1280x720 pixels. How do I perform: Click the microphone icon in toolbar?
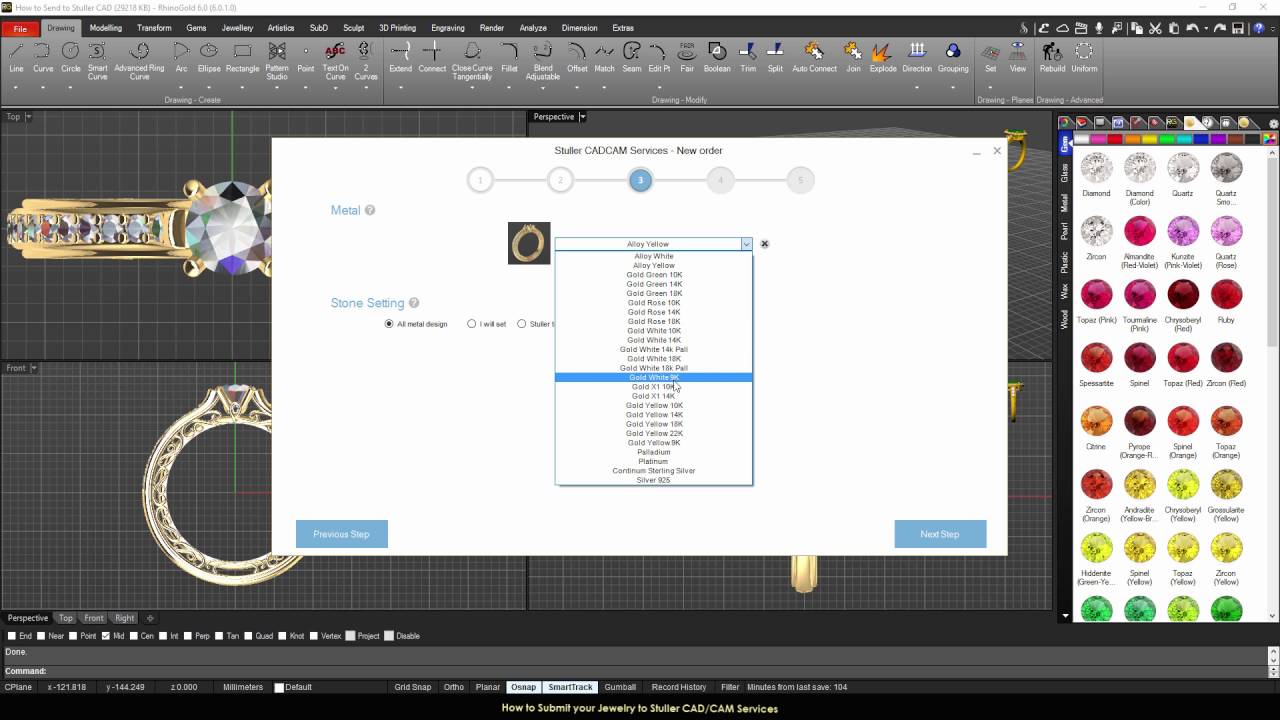coord(1099,29)
